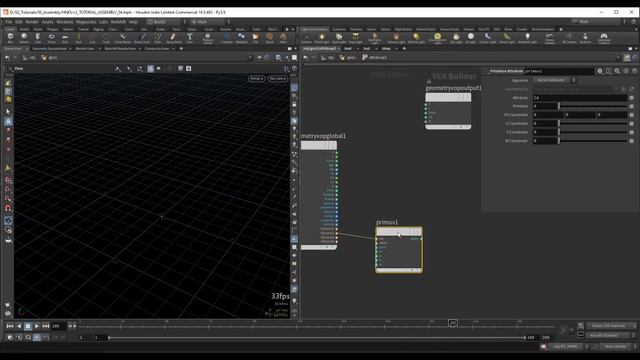The image size is (640, 360).
Task: Open the Persp viewport dropdown
Action: (x=256, y=78)
